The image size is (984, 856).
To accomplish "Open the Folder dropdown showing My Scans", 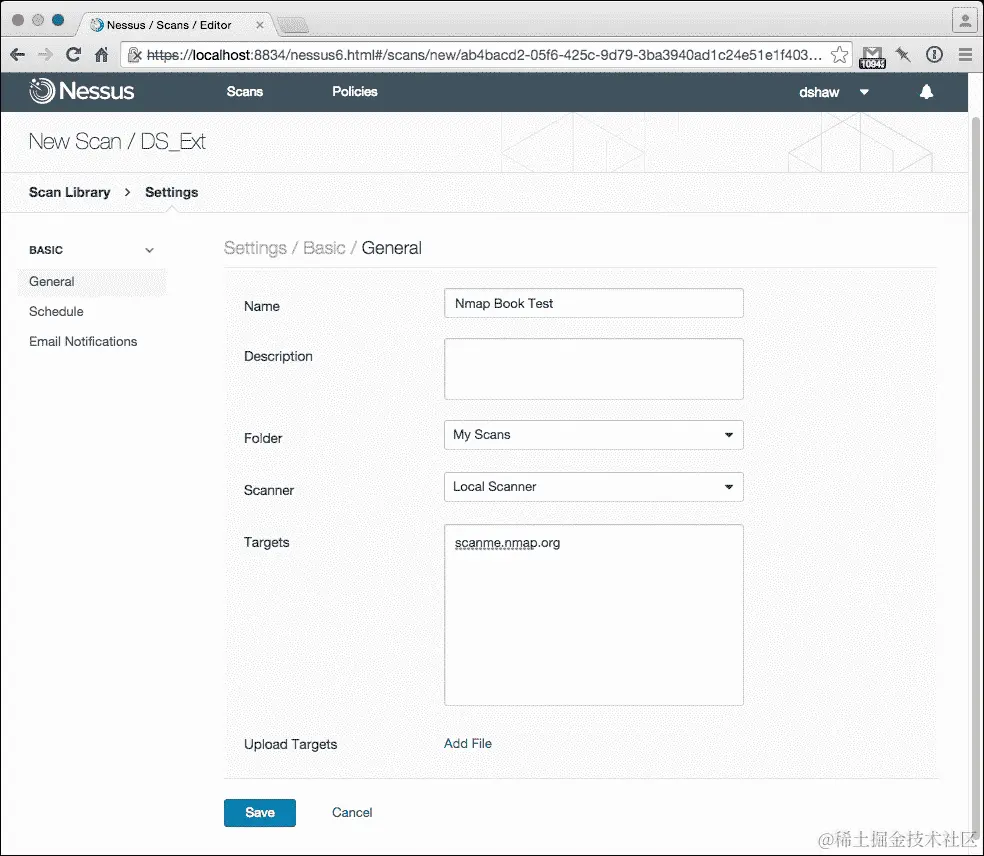I will tap(594, 435).
